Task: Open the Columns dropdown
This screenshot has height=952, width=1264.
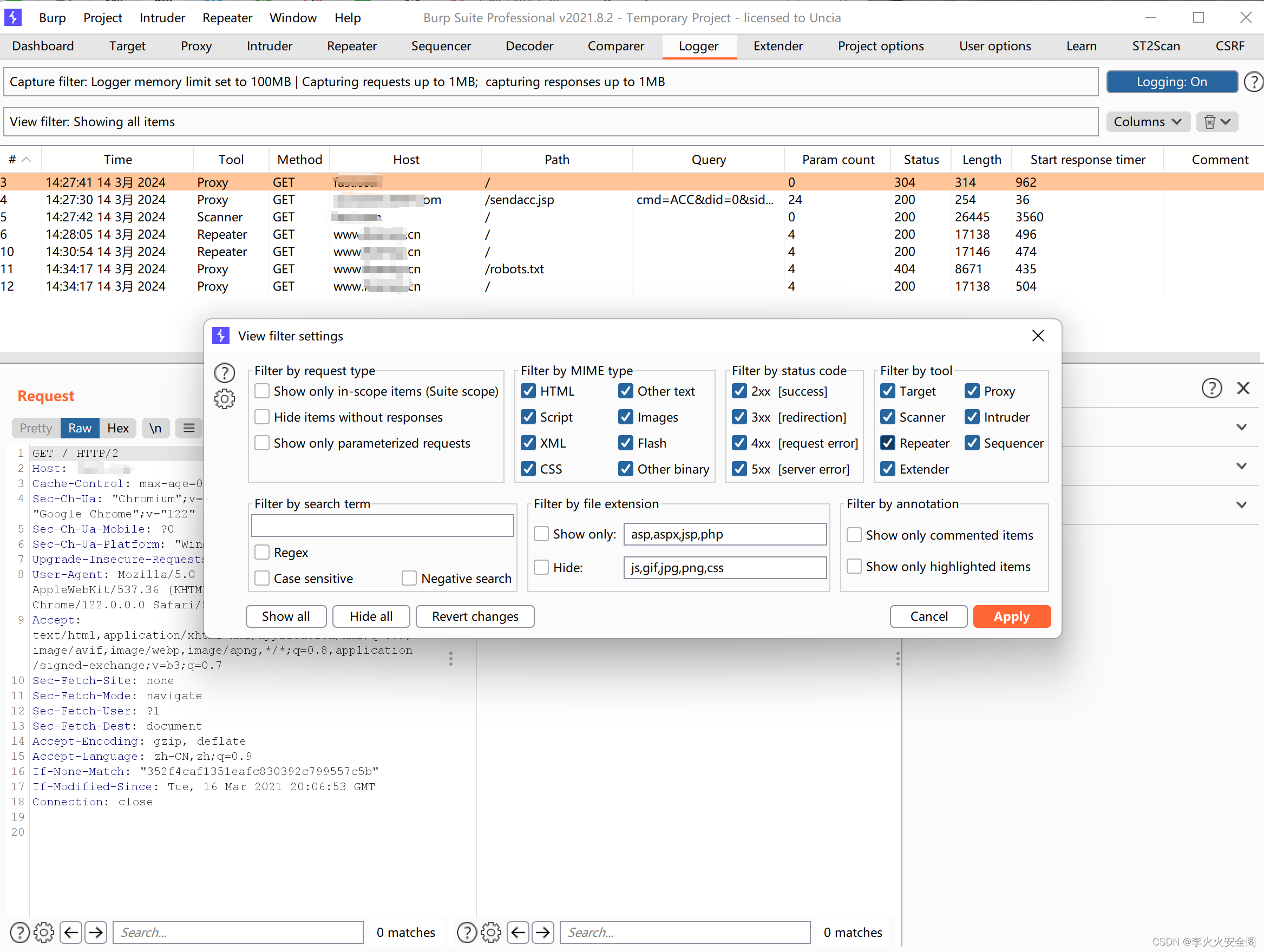Action: [1148, 122]
